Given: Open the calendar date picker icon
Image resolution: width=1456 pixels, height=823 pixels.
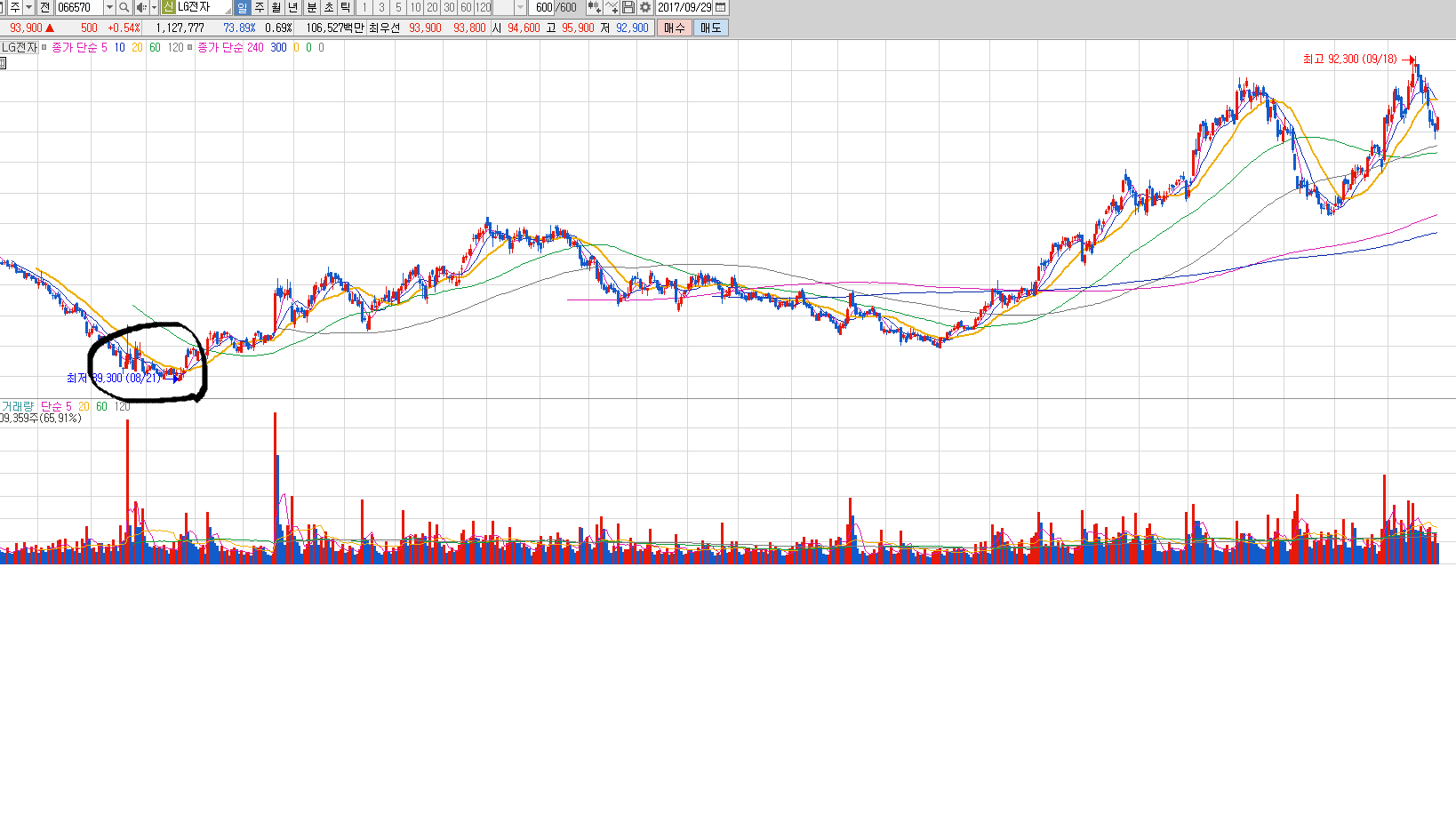Looking at the screenshot, I should click(721, 7).
